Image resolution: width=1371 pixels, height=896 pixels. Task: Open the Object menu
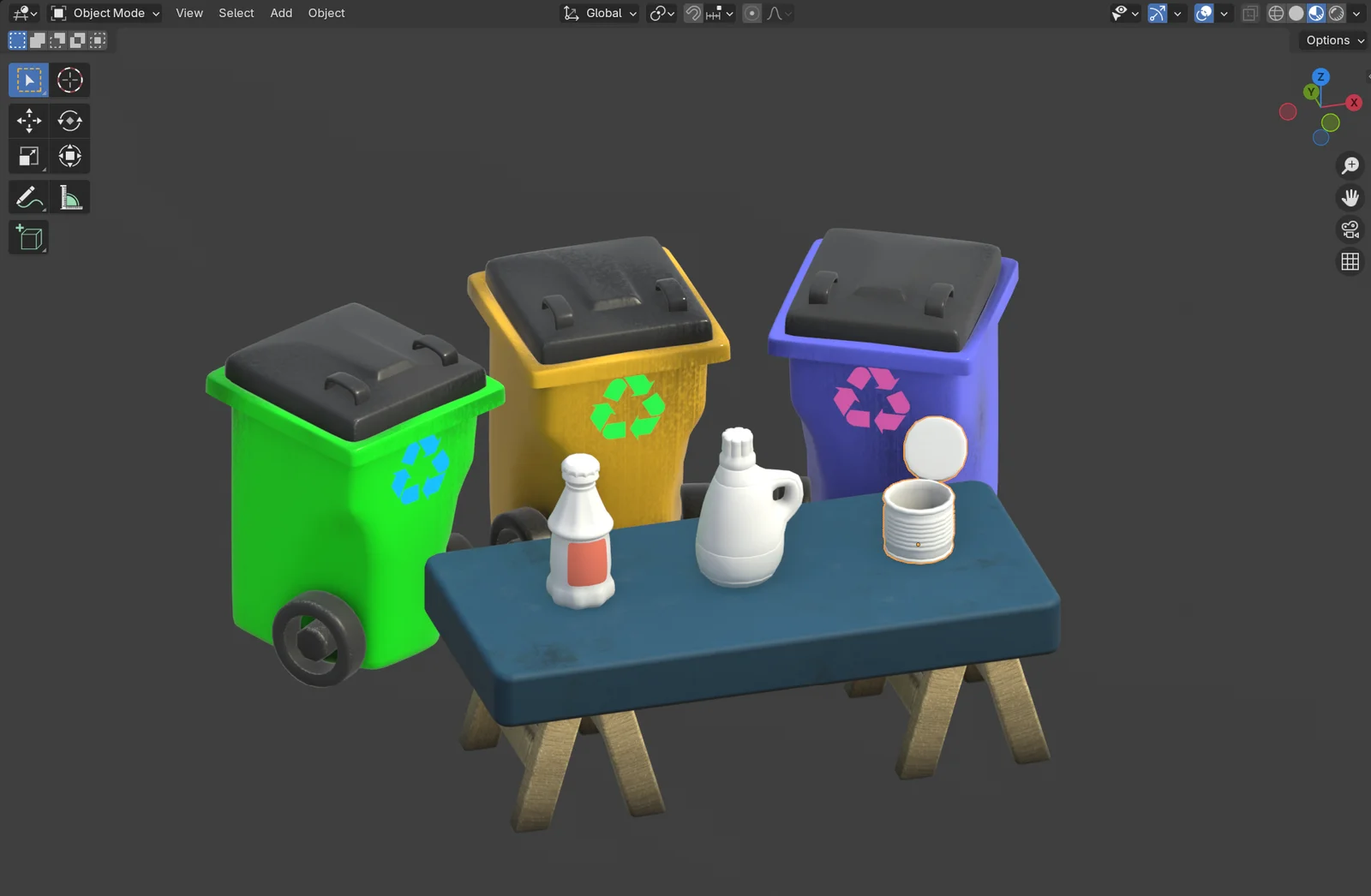(x=326, y=13)
